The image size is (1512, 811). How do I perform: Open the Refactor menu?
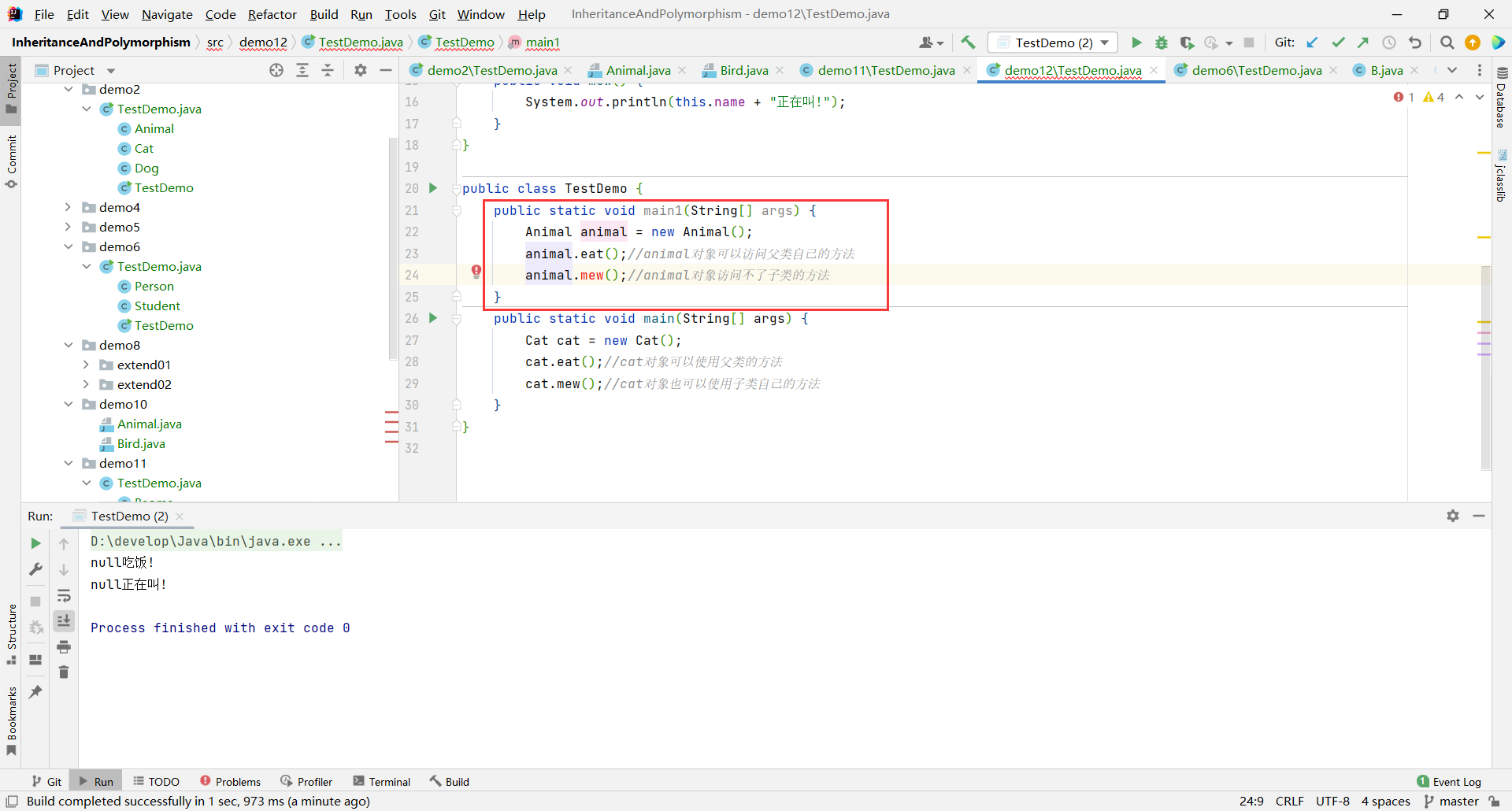(272, 14)
